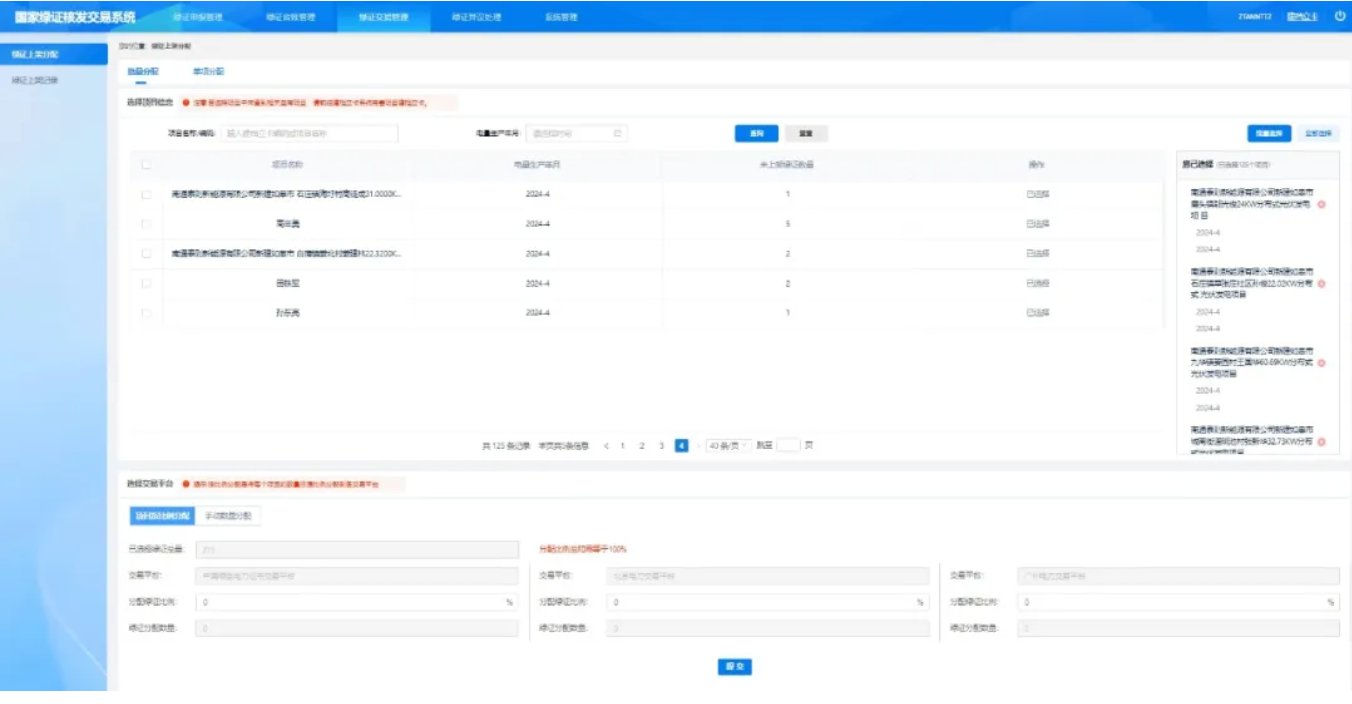This screenshot has height=704, width=1352.
Task: Open 系统管理 in the top navigation
Action: 561,17
